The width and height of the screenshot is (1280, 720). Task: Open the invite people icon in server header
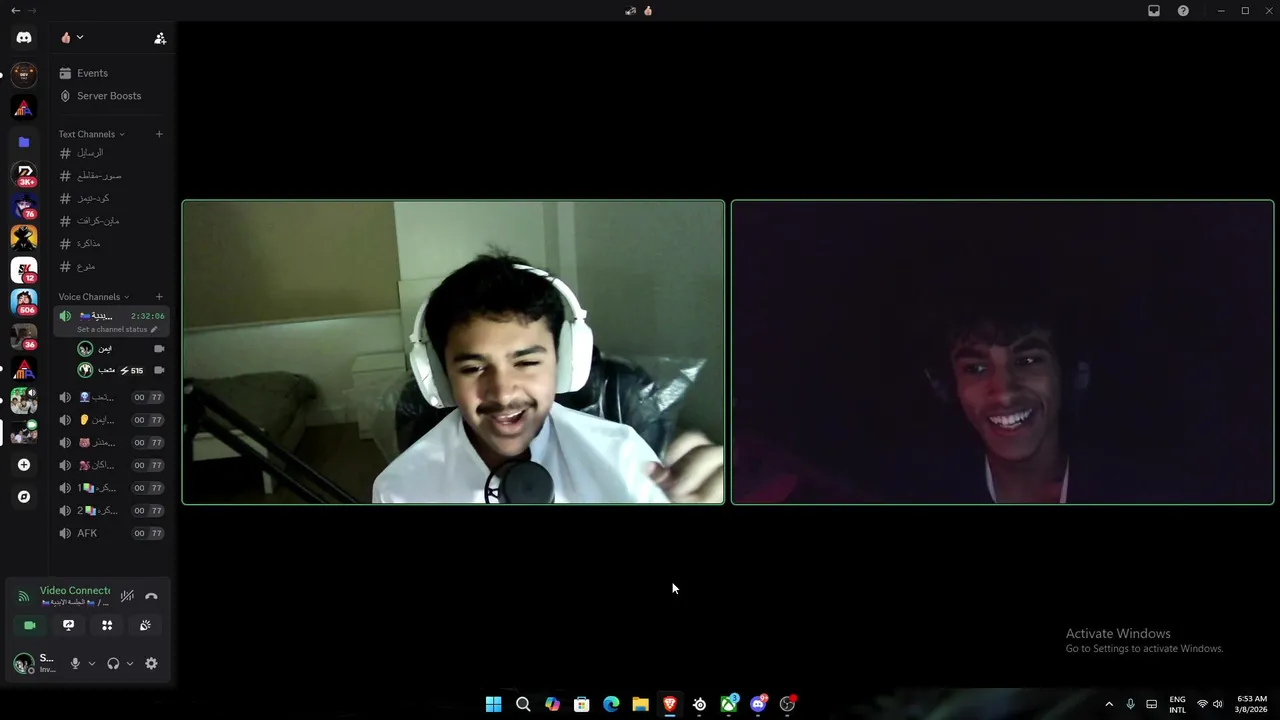[x=160, y=38]
